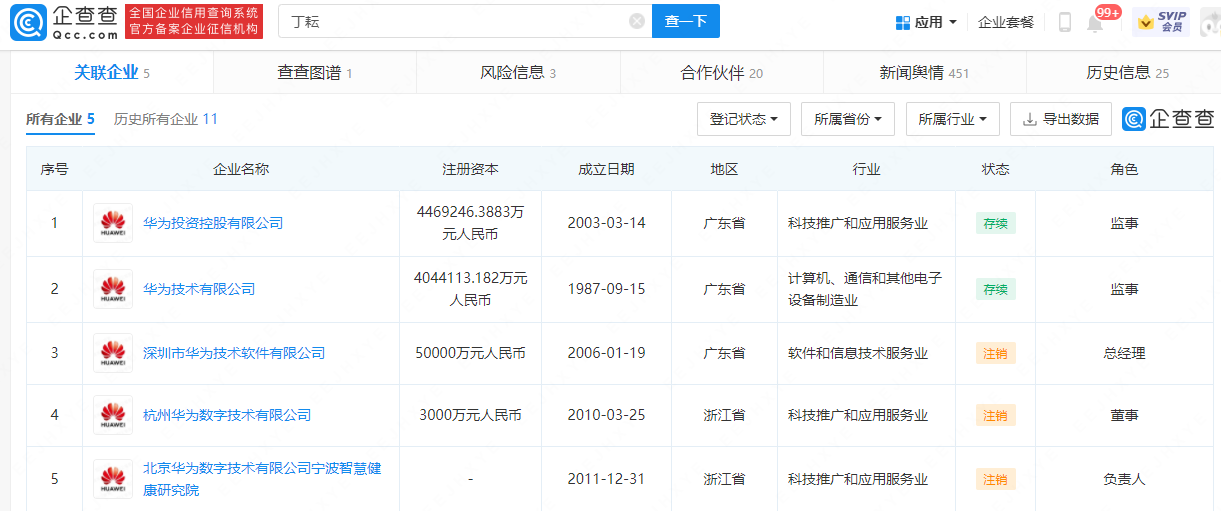Click the 注销 tag of 杭州华为数字技术
Image resolution: width=1221 pixels, height=511 pixels.
click(995, 415)
